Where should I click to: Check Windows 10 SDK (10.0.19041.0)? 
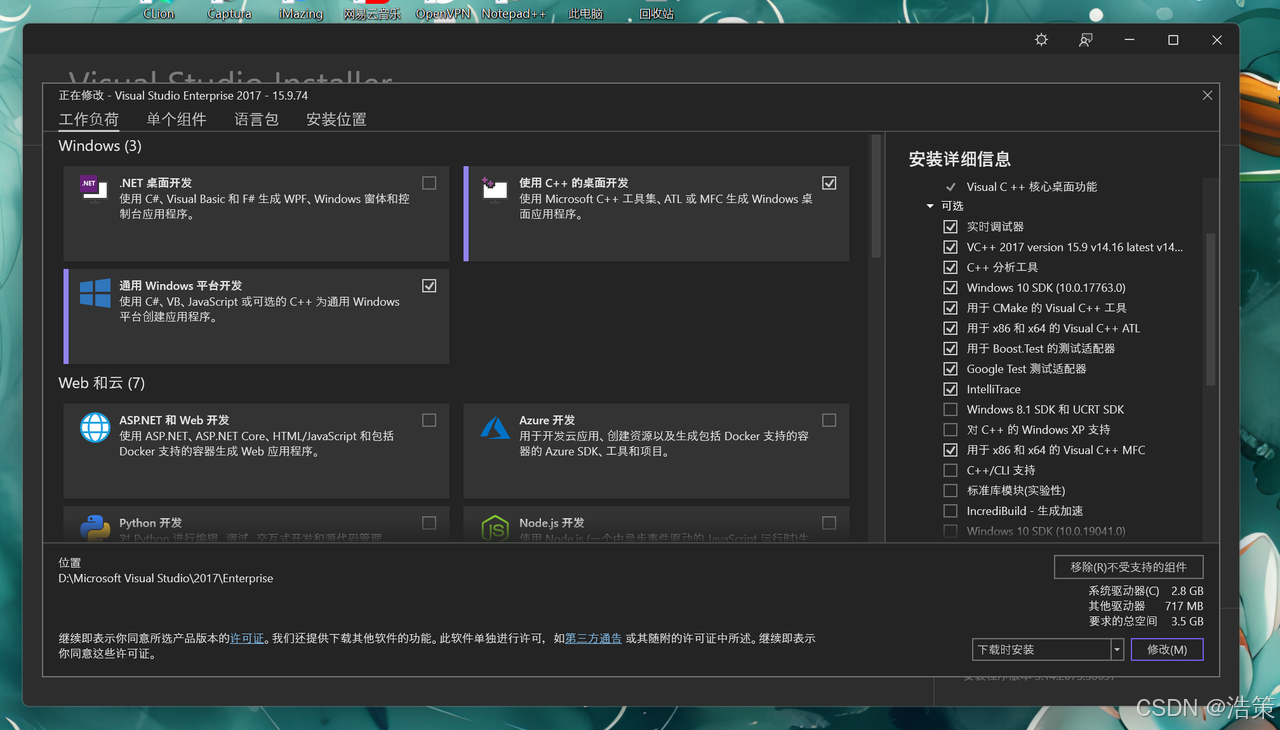[950, 531]
